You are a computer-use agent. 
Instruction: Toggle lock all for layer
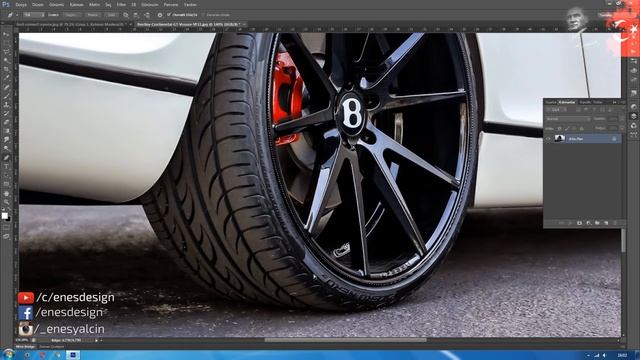pyautogui.click(x=582, y=129)
